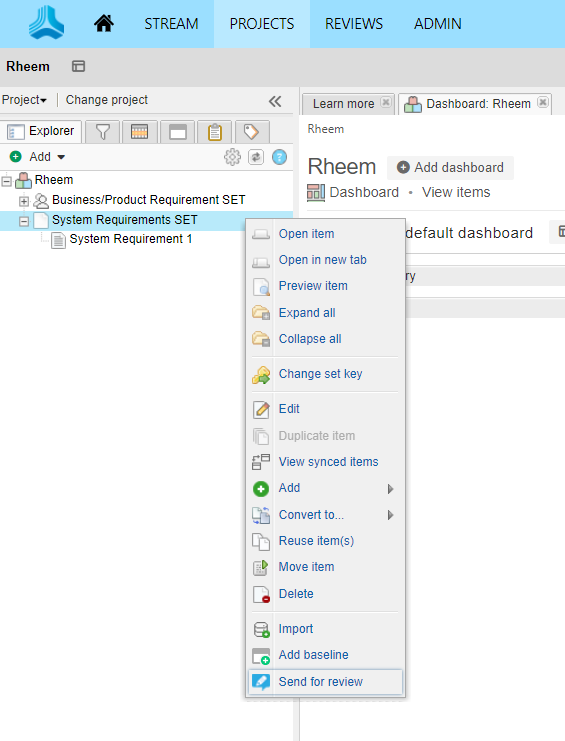Open the Add dropdown arrow in explorer toolbar
565x741 pixels.
pyautogui.click(x=61, y=157)
